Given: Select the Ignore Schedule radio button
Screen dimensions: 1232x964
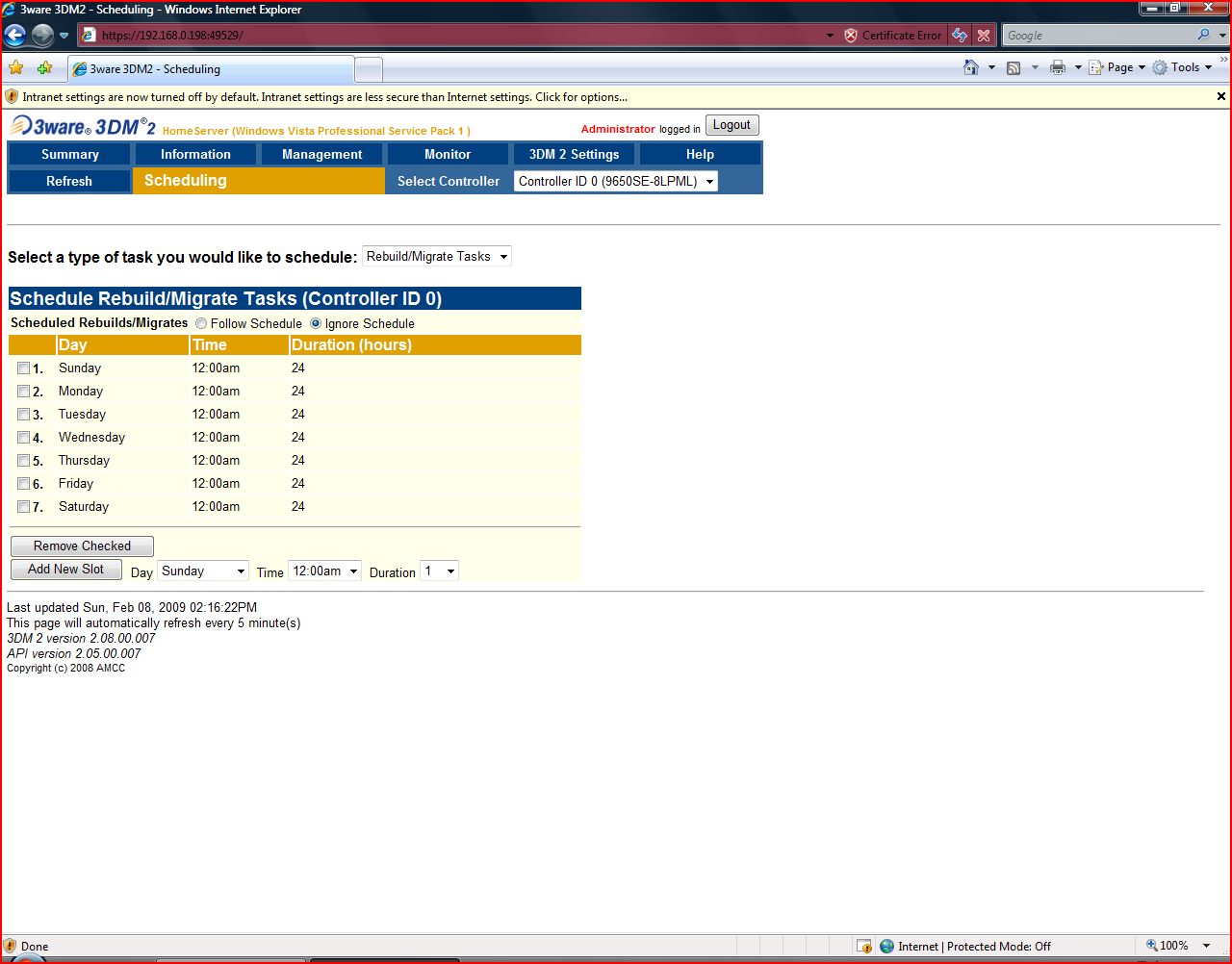Looking at the screenshot, I should tap(316, 323).
